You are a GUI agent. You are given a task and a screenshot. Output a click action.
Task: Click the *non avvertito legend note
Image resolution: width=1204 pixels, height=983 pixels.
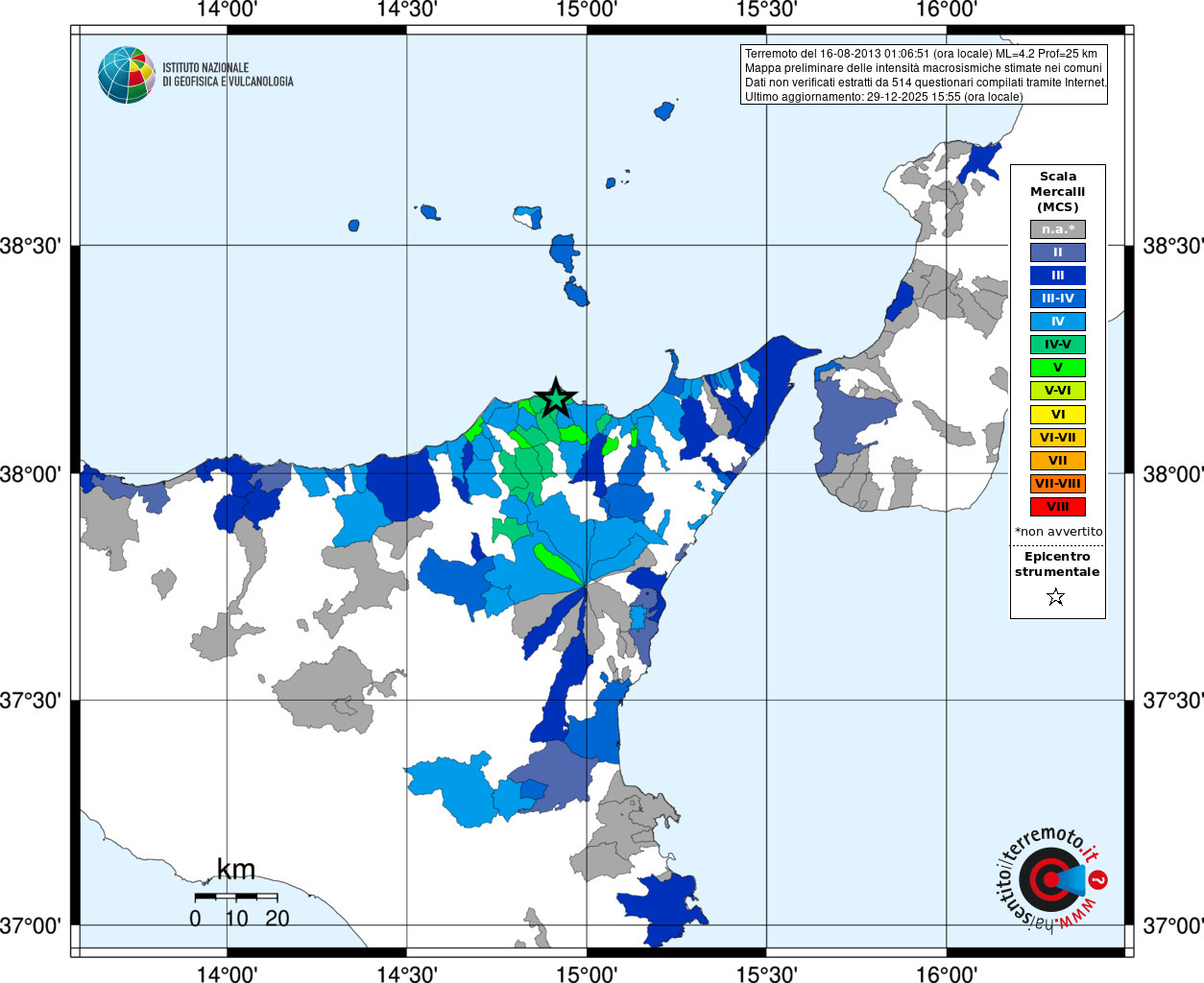coord(1058,531)
